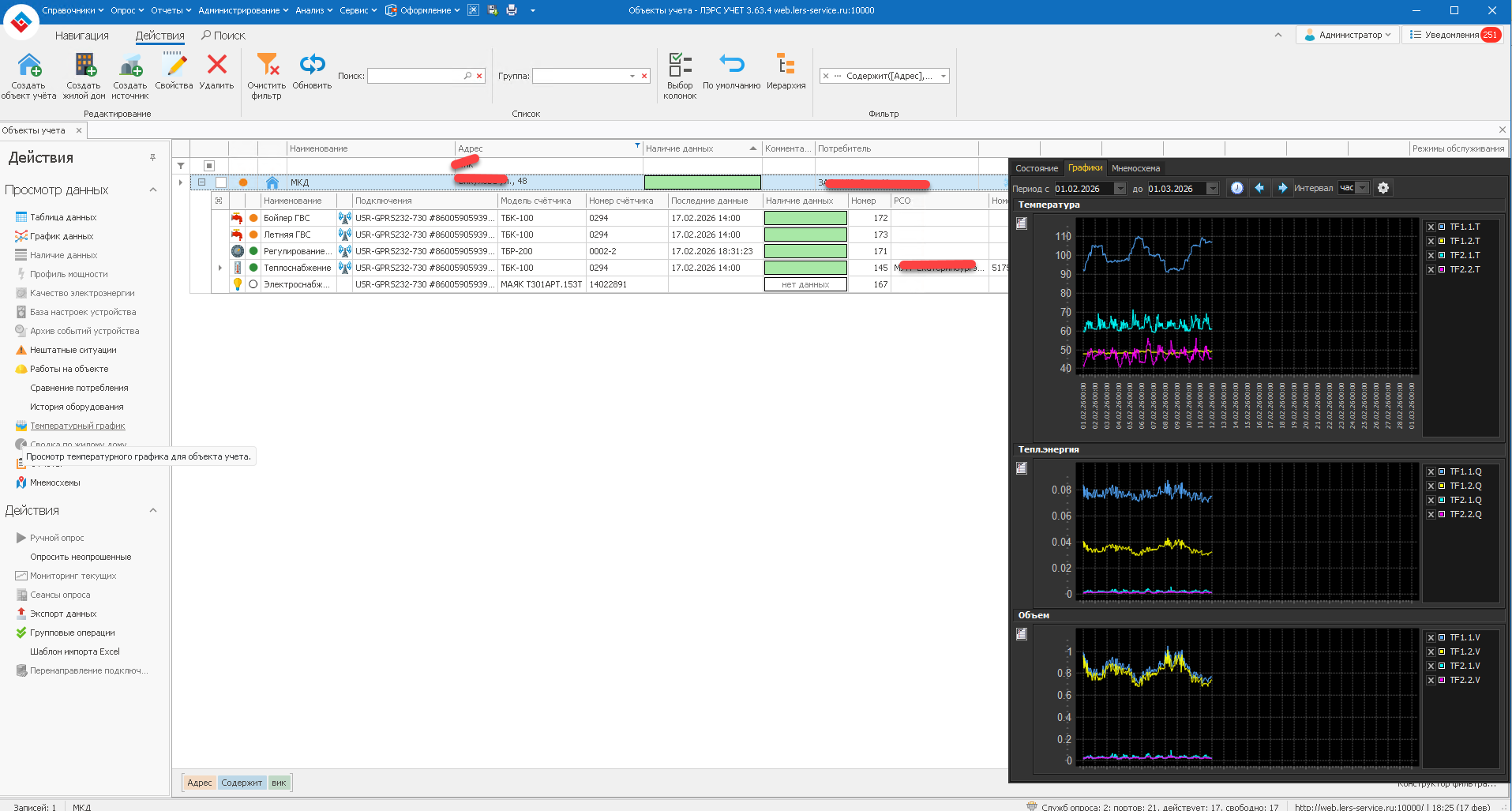This screenshot has width=1512, height=811.
Task: Open the Группа dropdown list
Action: tap(632, 77)
